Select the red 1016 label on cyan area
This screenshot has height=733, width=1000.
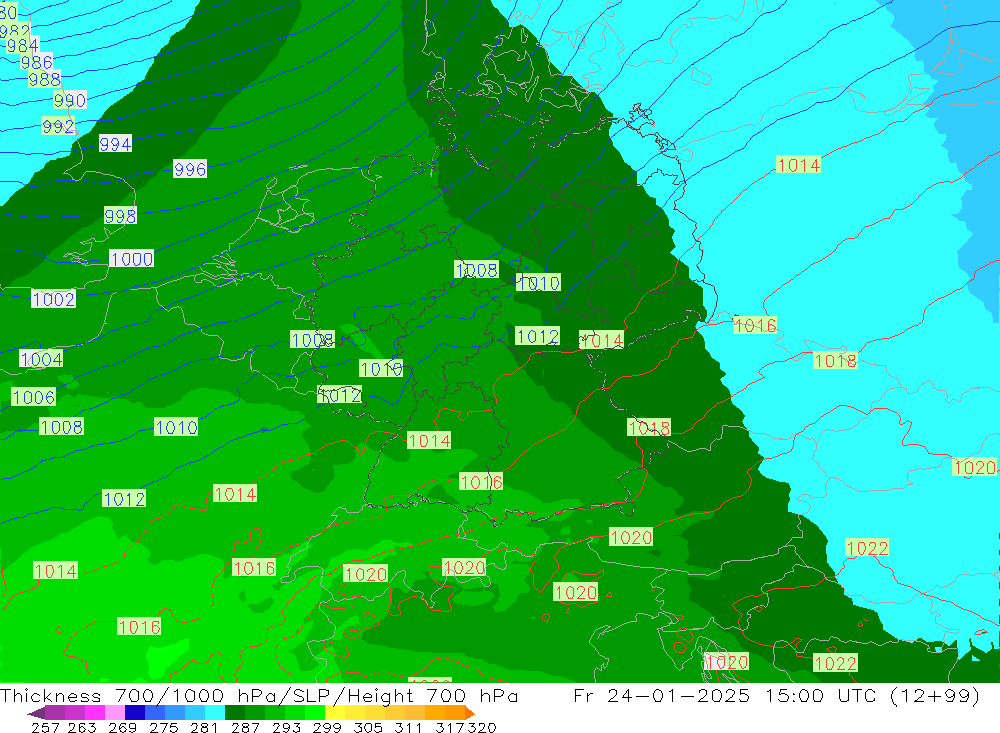pos(754,325)
